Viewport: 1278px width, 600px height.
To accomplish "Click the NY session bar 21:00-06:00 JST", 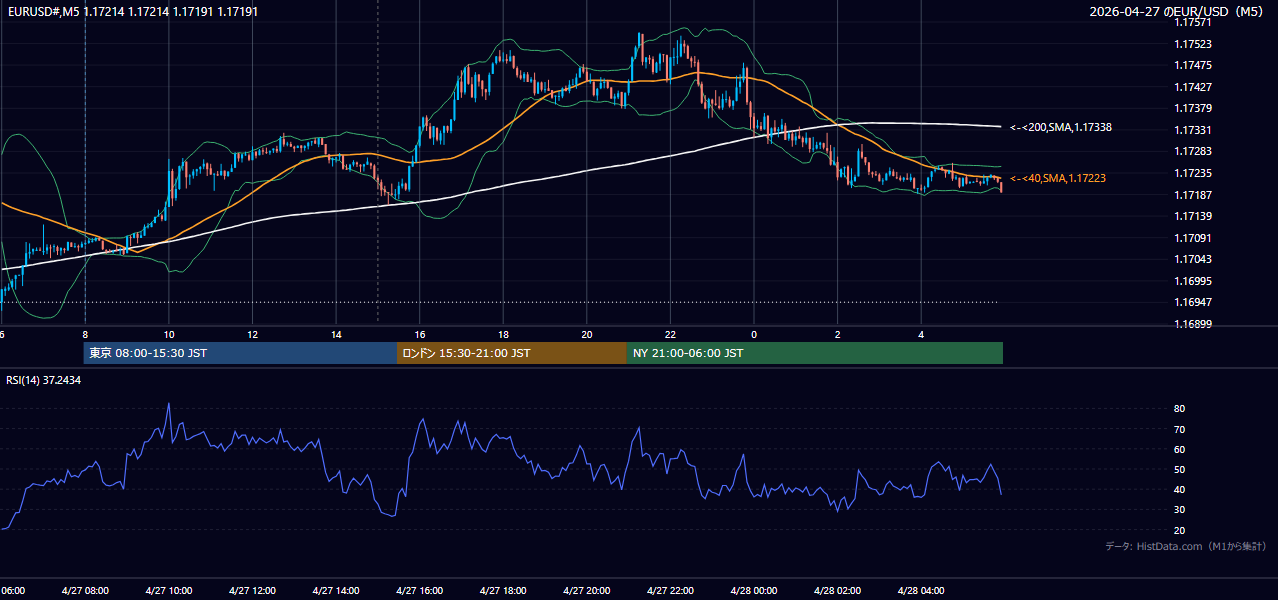I will coord(815,353).
